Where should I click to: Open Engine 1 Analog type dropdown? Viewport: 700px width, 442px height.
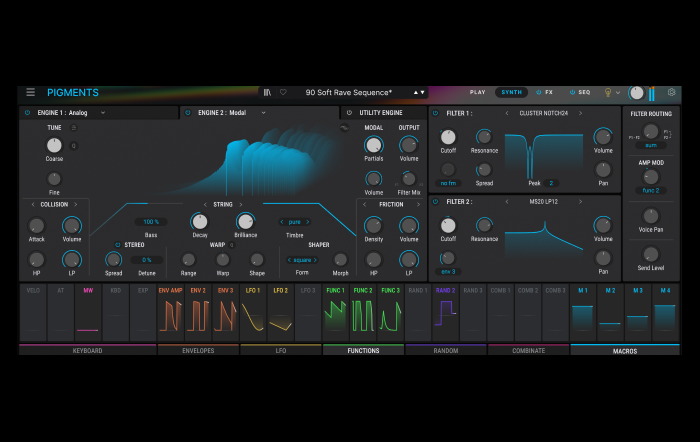coord(103,113)
